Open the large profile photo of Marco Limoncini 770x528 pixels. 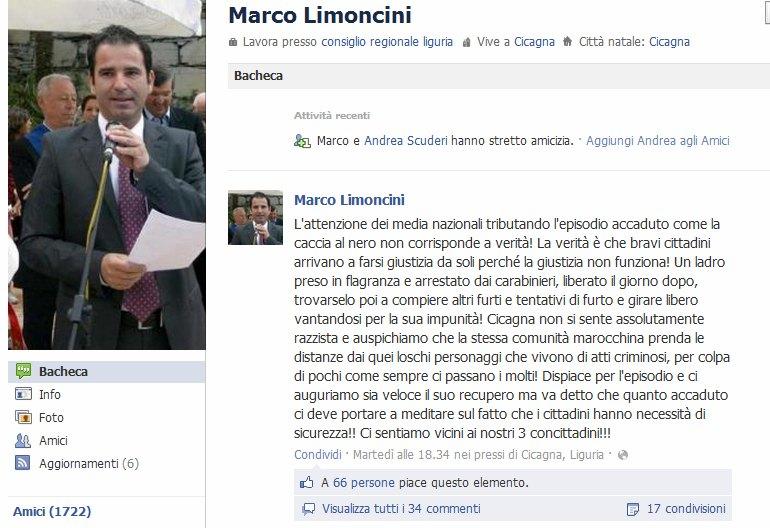[107, 175]
